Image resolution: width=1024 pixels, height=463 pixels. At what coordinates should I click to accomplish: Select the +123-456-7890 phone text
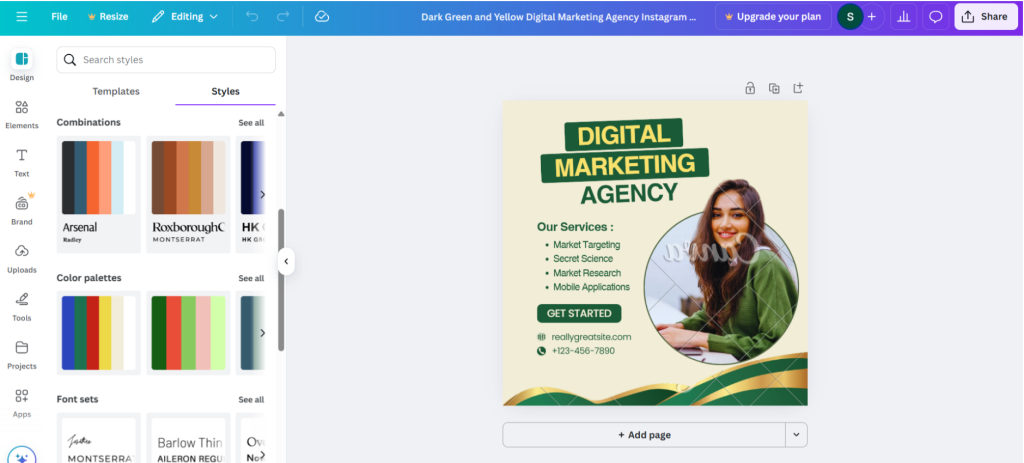point(583,351)
